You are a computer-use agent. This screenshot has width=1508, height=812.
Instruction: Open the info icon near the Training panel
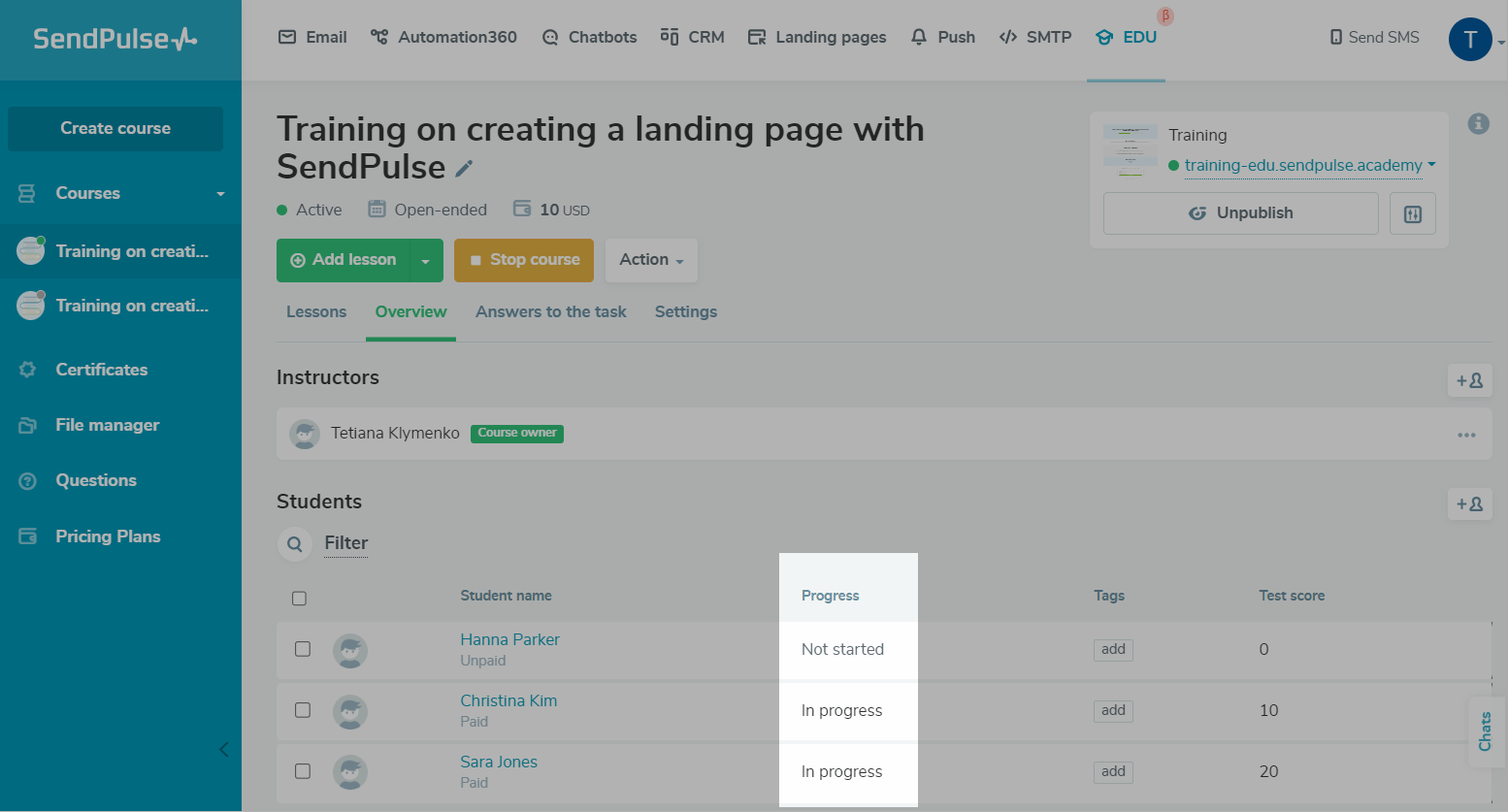(x=1478, y=123)
